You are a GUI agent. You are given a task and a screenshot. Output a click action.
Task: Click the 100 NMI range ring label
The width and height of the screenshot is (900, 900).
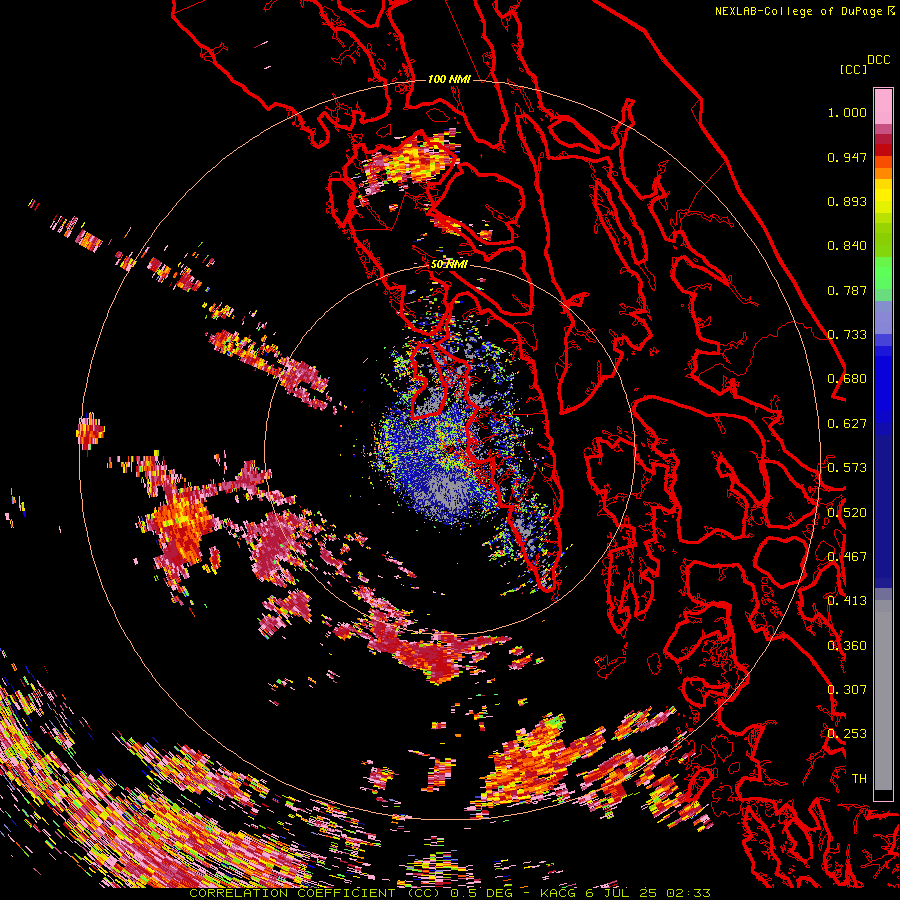click(x=449, y=79)
